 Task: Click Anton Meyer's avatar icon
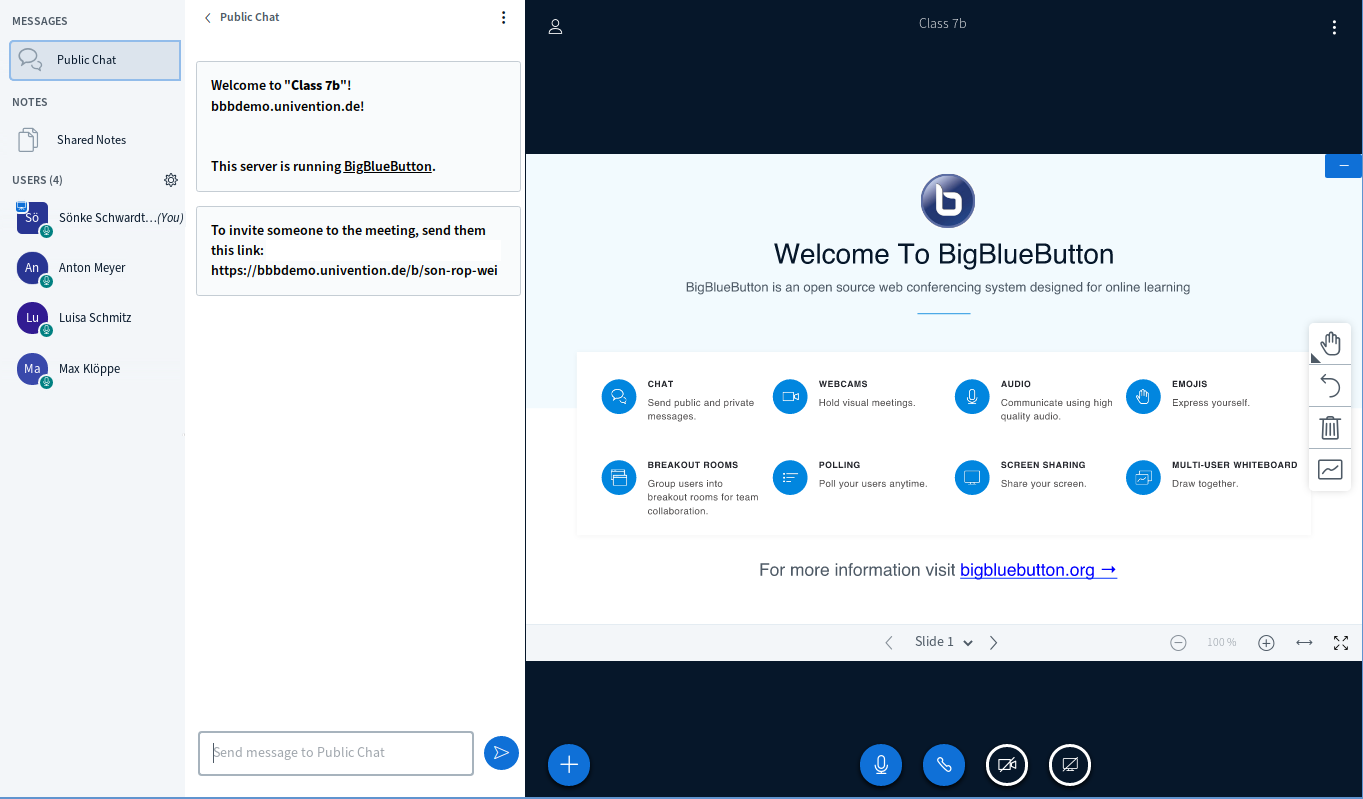(32, 268)
